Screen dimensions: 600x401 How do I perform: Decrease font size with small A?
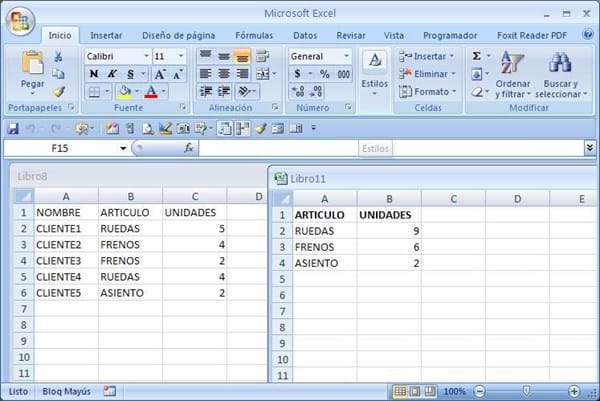(177, 74)
